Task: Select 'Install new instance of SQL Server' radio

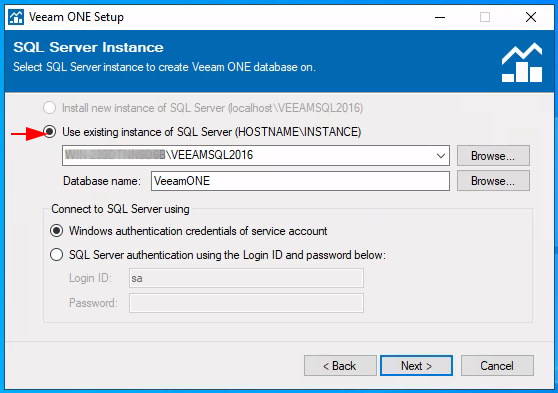Action: tap(49, 108)
